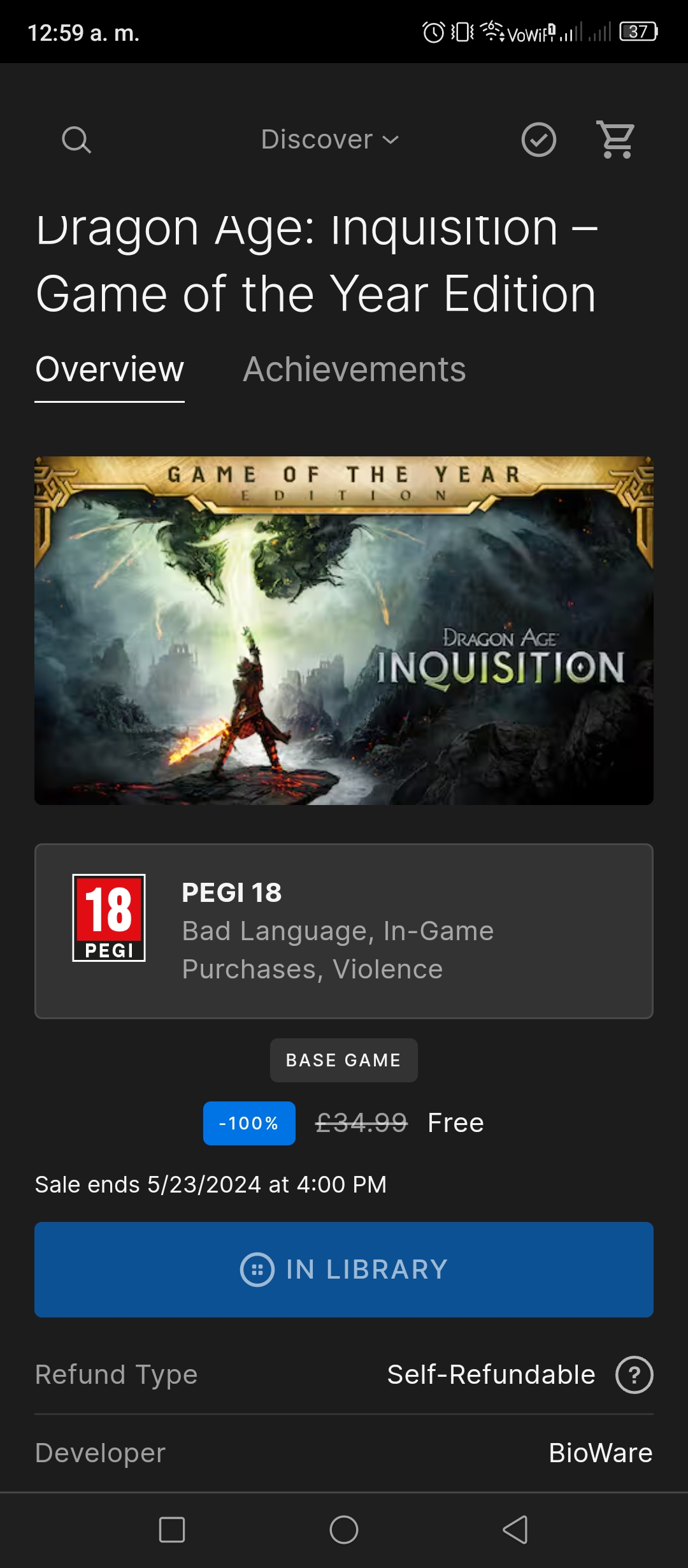Switch to the Achievements tab
Image resolution: width=688 pixels, height=1568 pixels.
pyautogui.click(x=354, y=369)
